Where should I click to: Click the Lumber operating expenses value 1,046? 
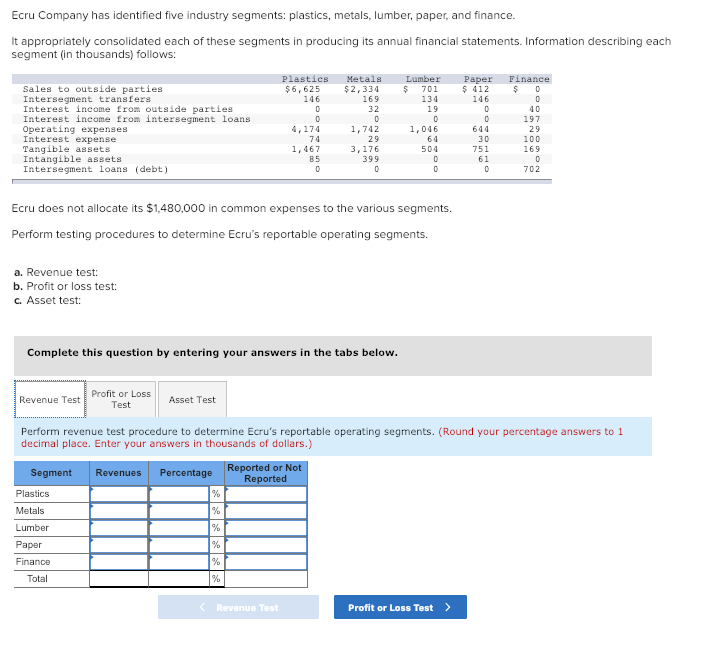(423, 129)
